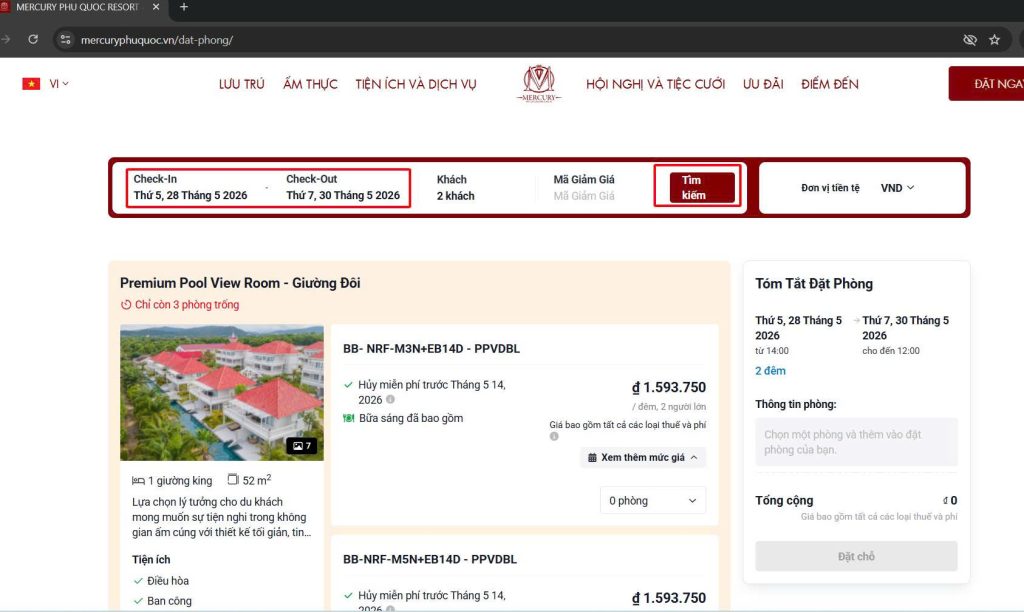Open the VI language dropdown

[x=59, y=84]
